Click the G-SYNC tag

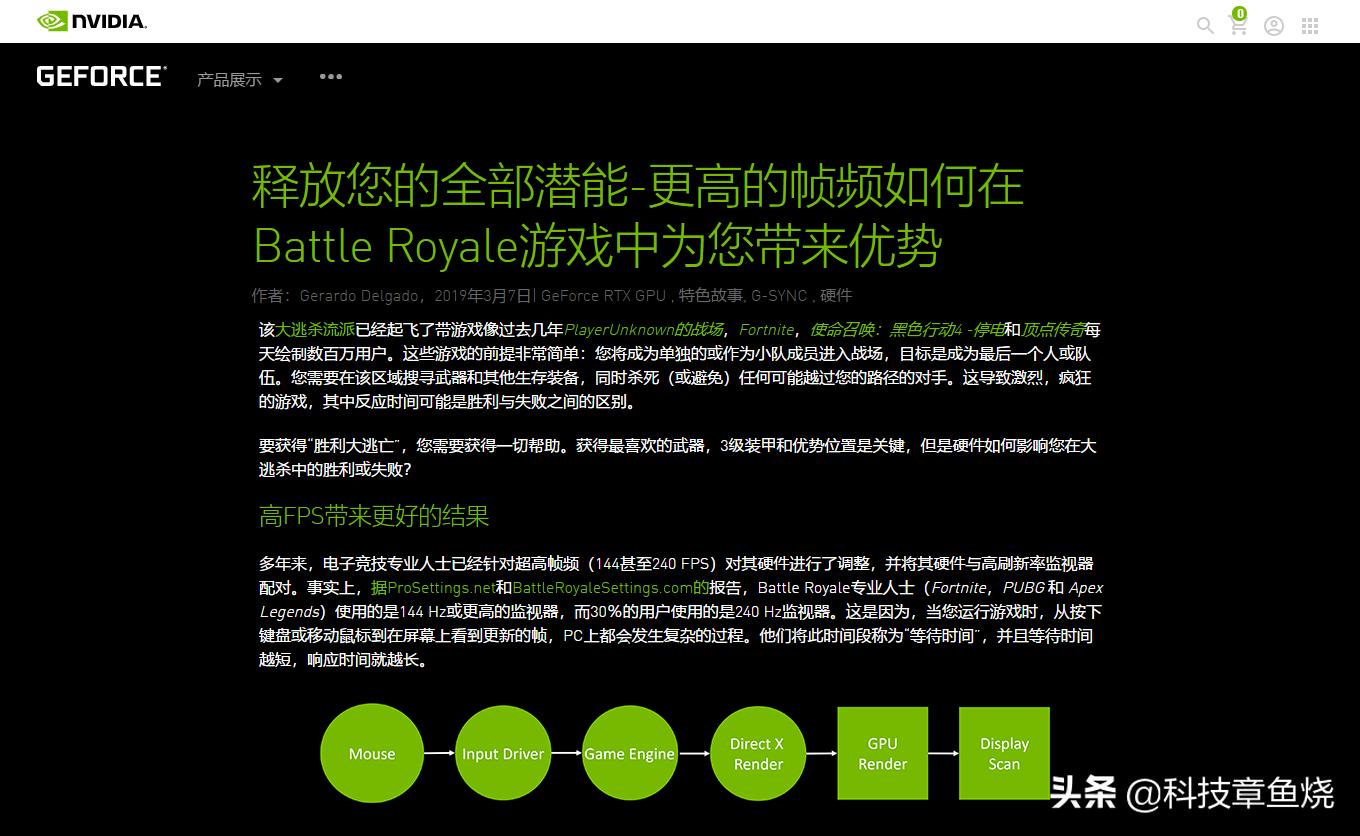click(x=779, y=296)
